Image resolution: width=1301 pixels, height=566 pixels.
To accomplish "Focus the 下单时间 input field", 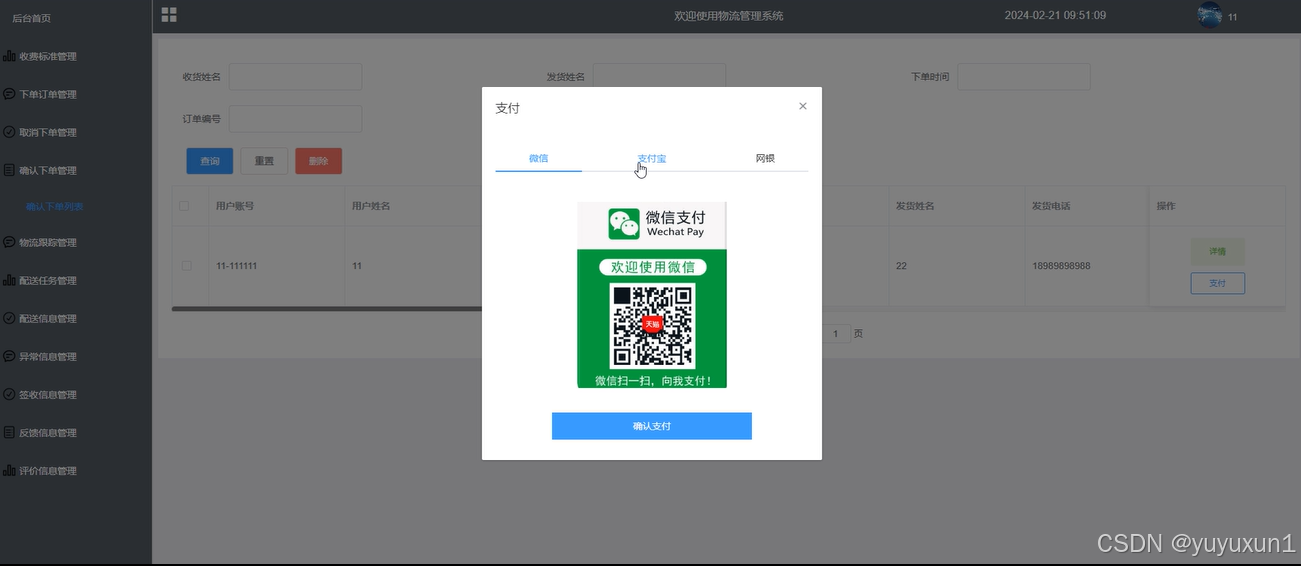I will click(x=1023, y=77).
